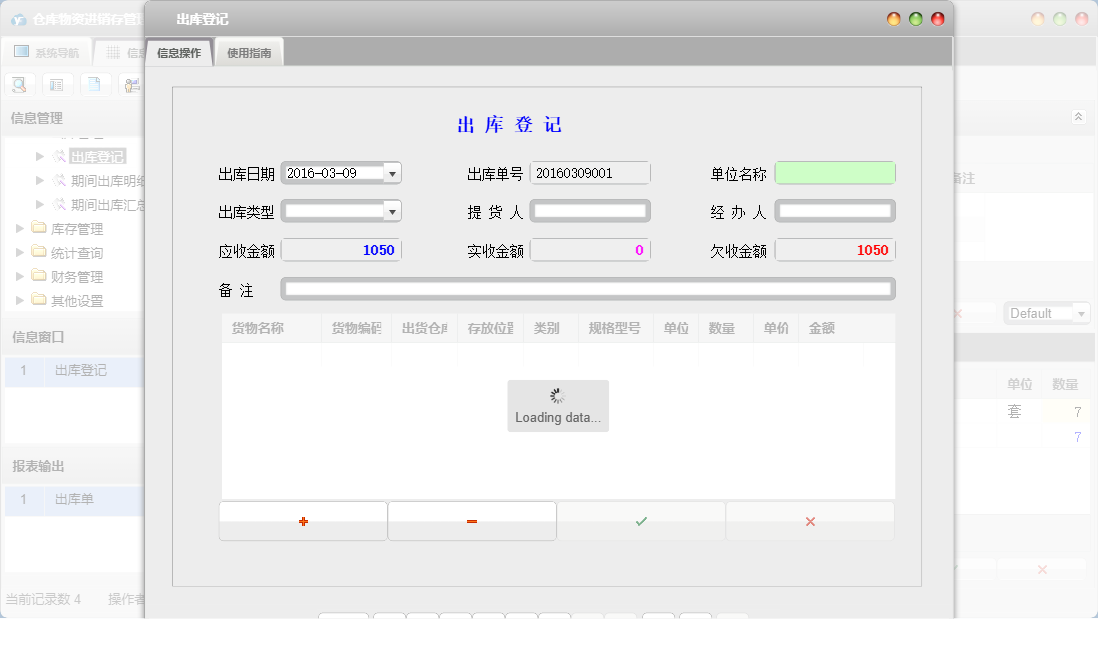Click the red X icon to cancel the entry
Screen dimensions: 1098x655
coord(809,520)
